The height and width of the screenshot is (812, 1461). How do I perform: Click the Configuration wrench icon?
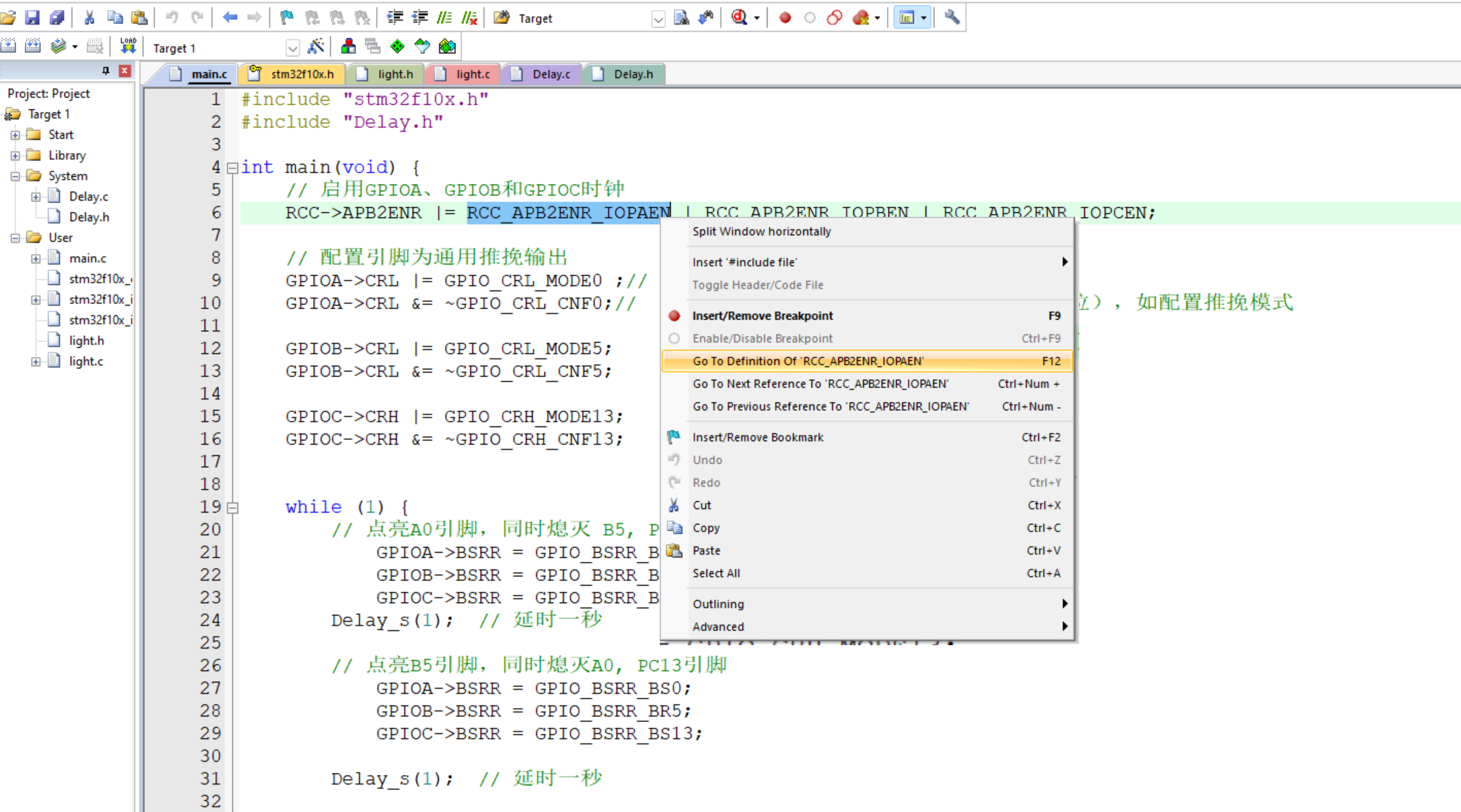coord(952,18)
